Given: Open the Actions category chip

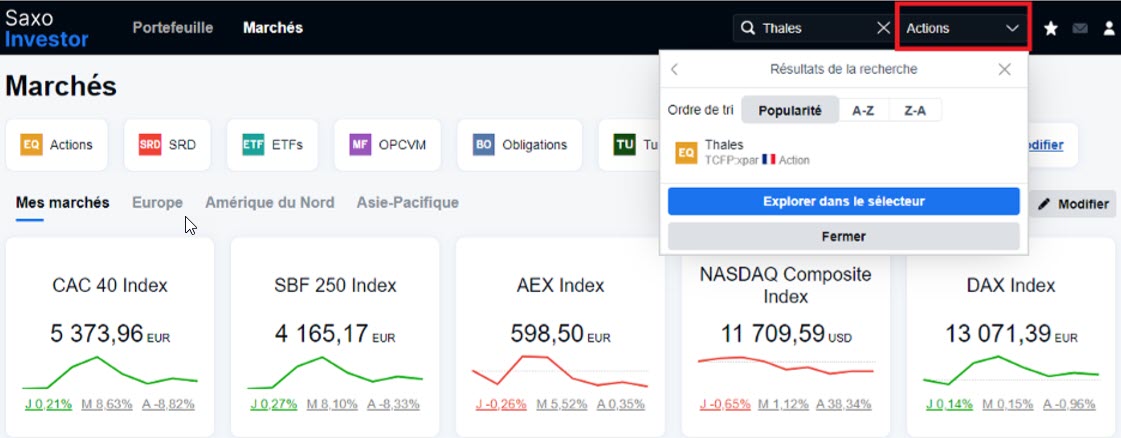Looking at the screenshot, I should point(56,145).
